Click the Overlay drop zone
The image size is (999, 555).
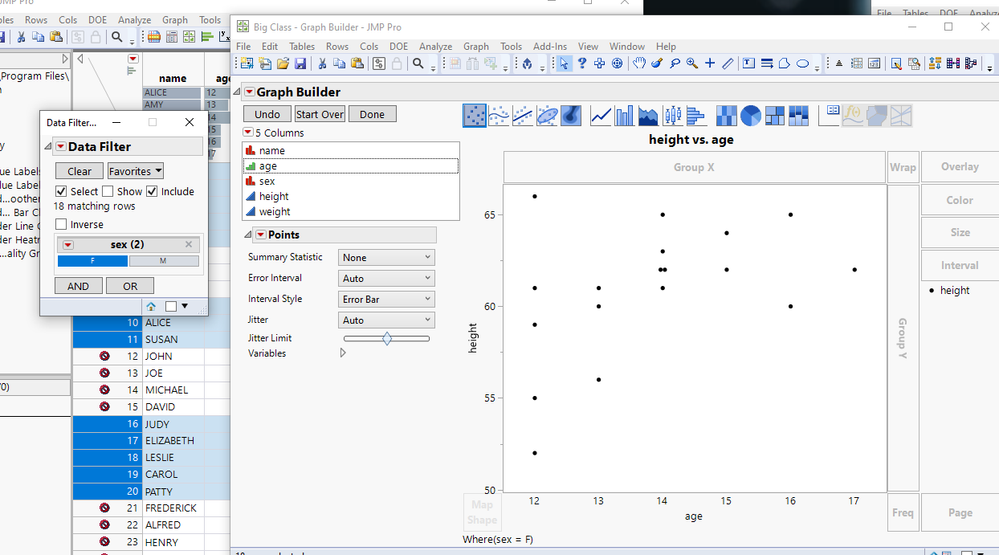(x=959, y=167)
